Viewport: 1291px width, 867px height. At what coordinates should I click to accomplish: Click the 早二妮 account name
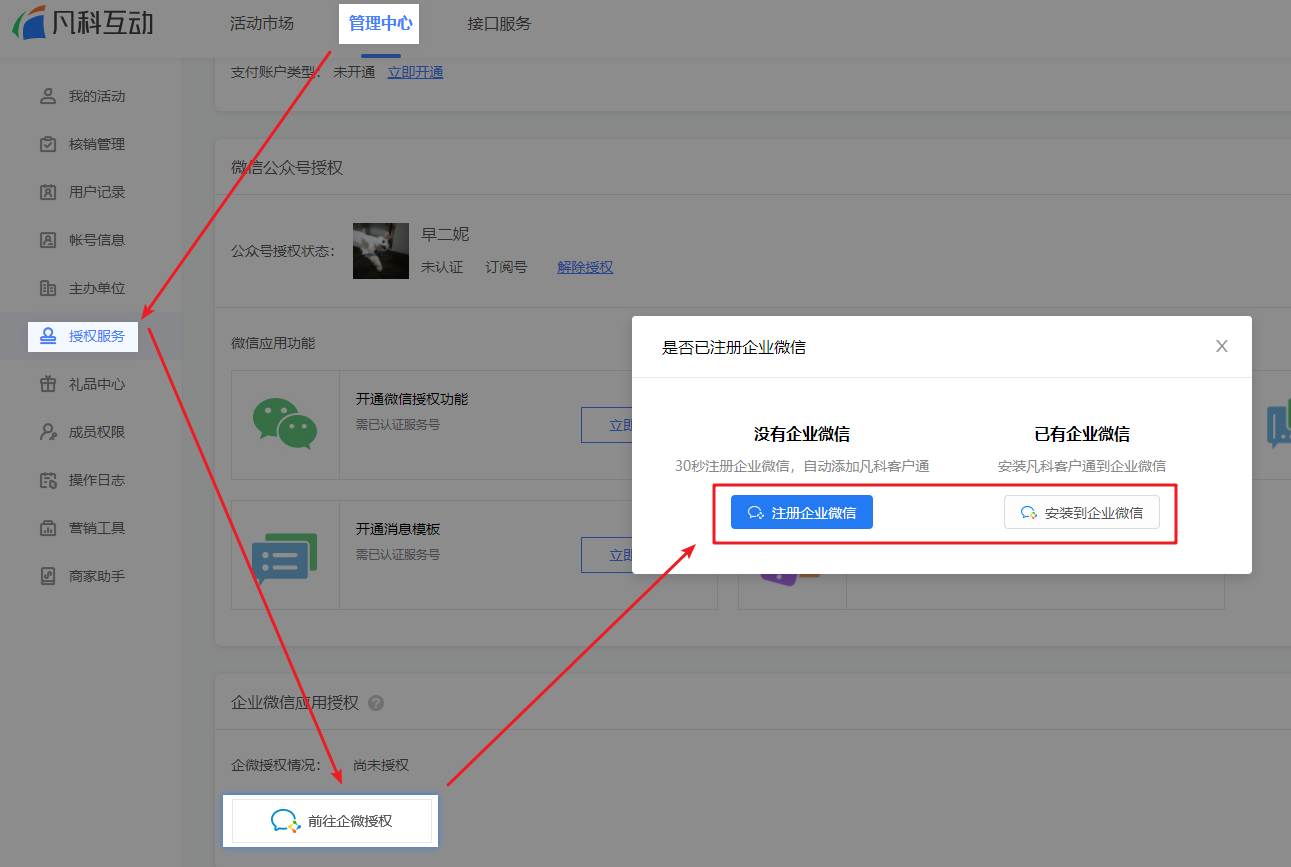(x=445, y=234)
